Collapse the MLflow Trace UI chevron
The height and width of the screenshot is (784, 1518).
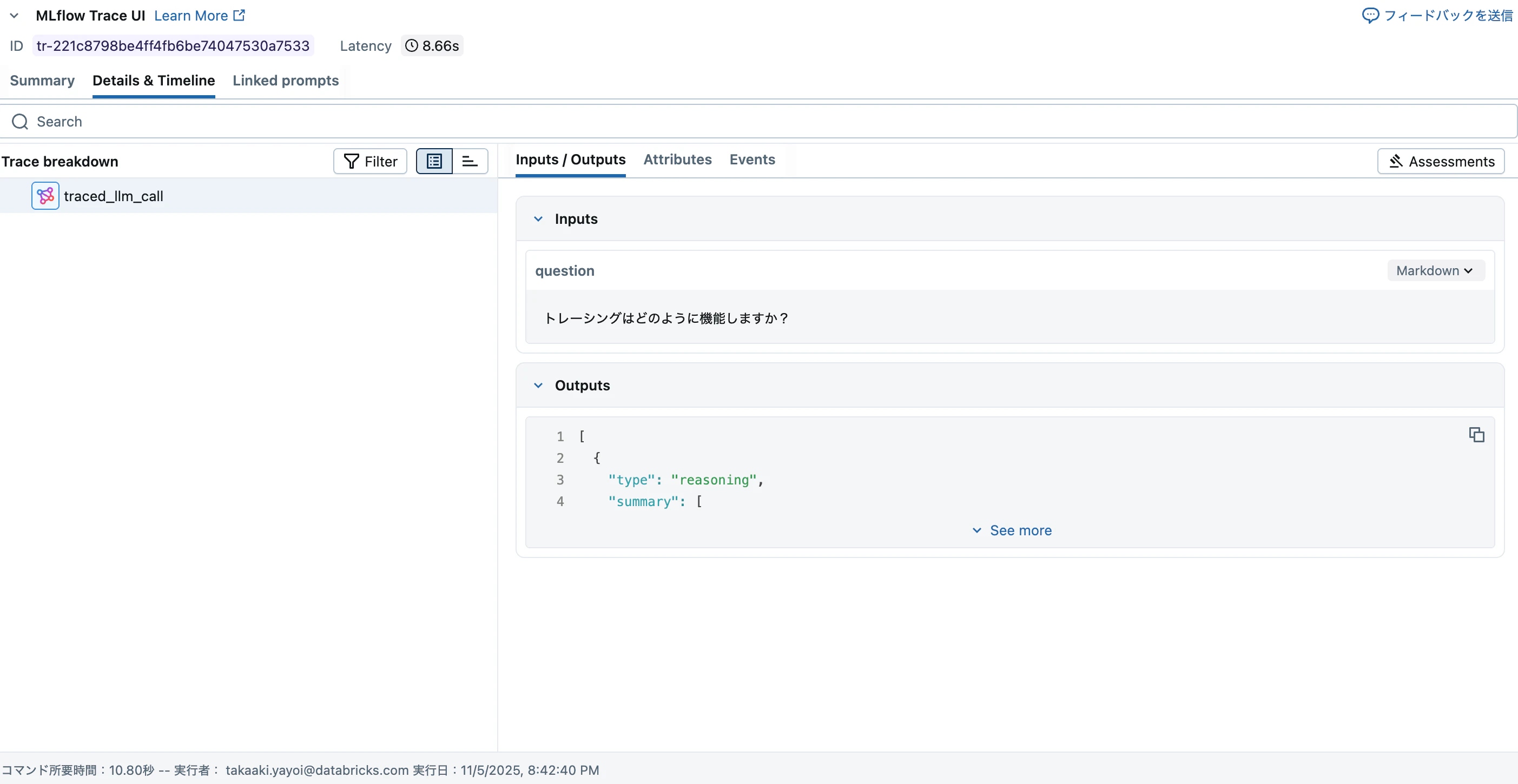pyautogui.click(x=14, y=16)
